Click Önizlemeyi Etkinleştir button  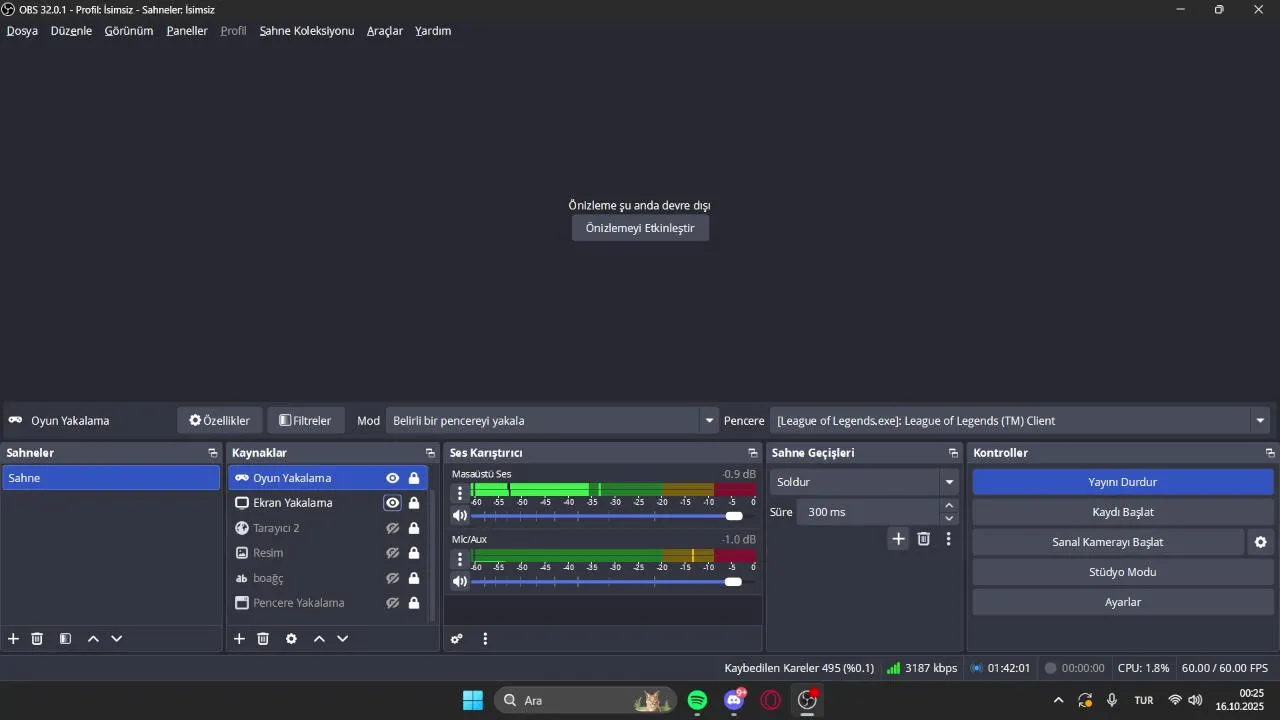point(640,228)
